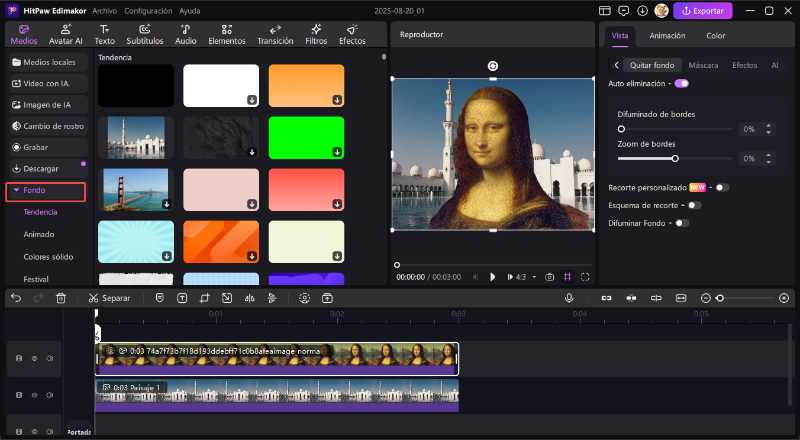The image size is (800, 440).
Task: Select the Tendencia subcategory
Action: 40,212
